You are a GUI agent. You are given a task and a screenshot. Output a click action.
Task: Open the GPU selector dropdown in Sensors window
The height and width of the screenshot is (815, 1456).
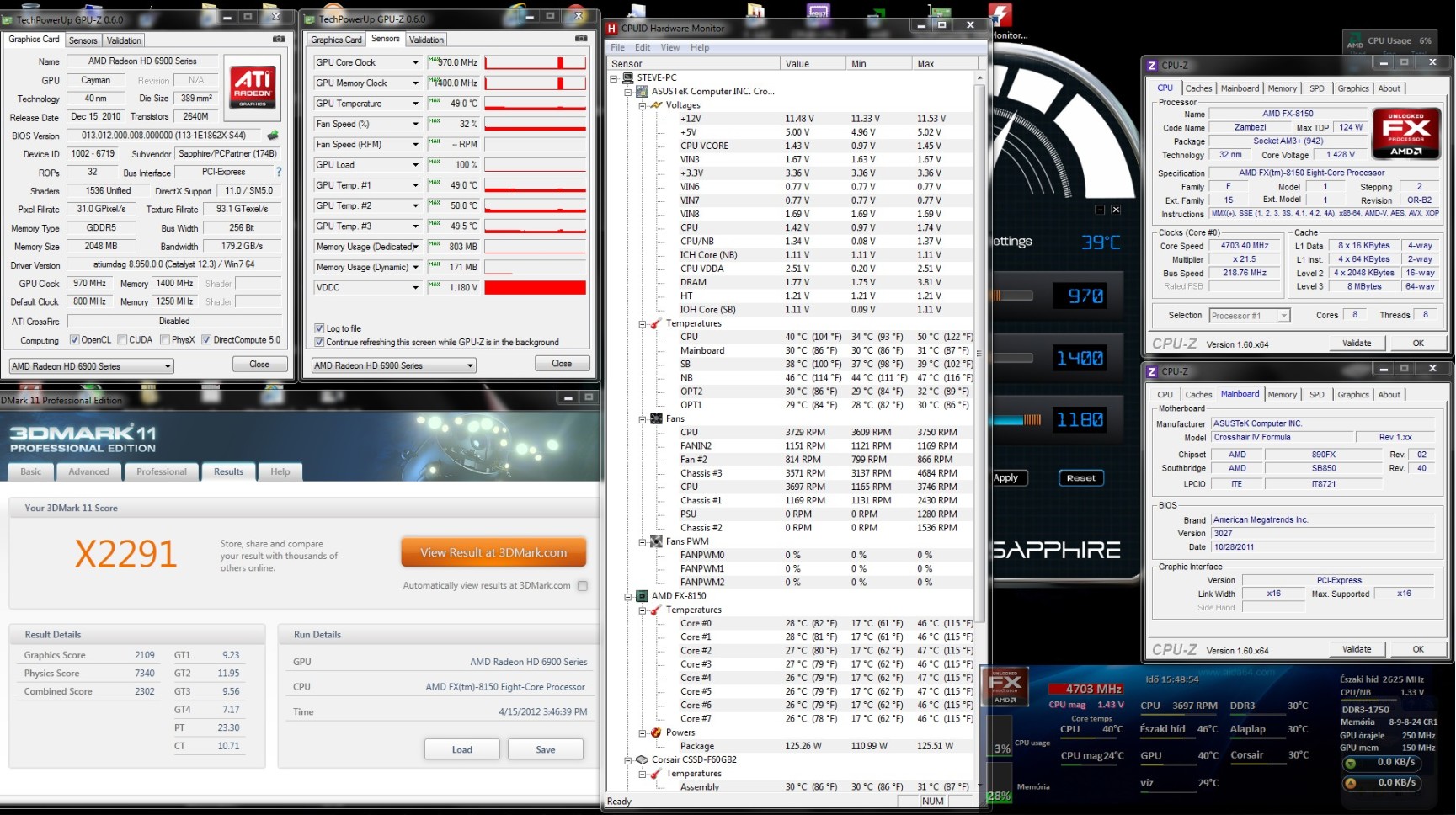[x=393, y=365]
